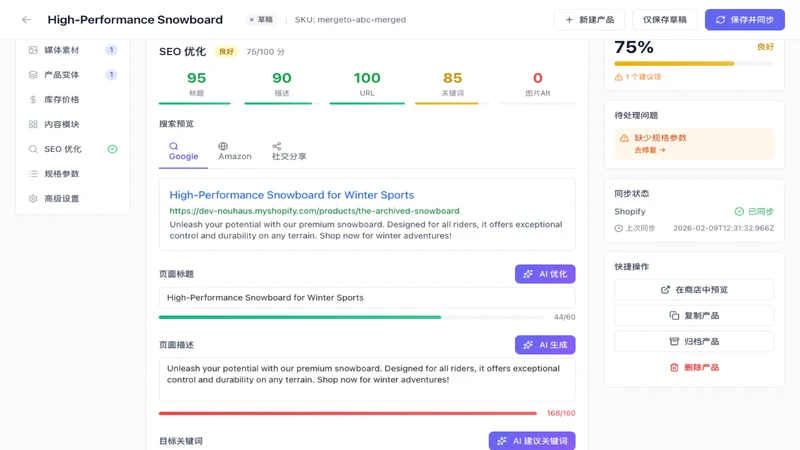Click the 关键词 score 85
The height and width of the screenshot is (450, 800).
point(452,78)
